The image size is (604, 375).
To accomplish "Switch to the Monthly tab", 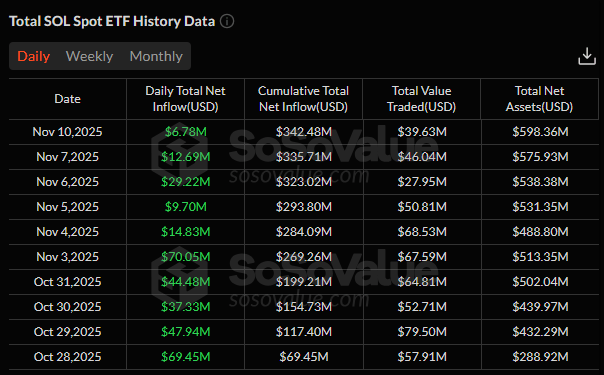I will coord(156,56).
